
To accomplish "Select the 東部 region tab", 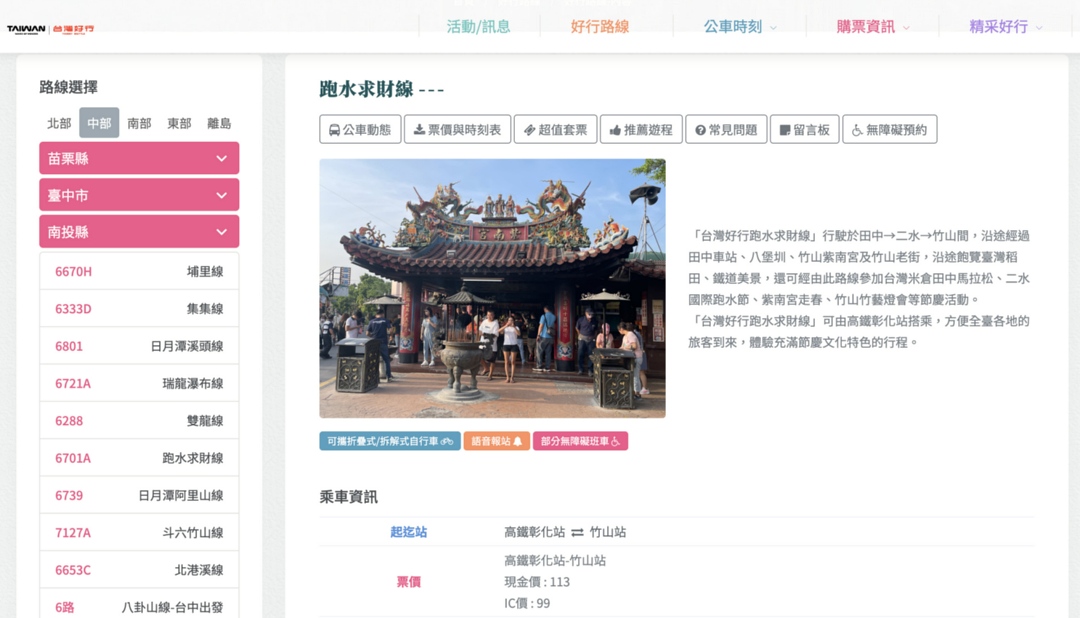I will click(x=179, y=123).
